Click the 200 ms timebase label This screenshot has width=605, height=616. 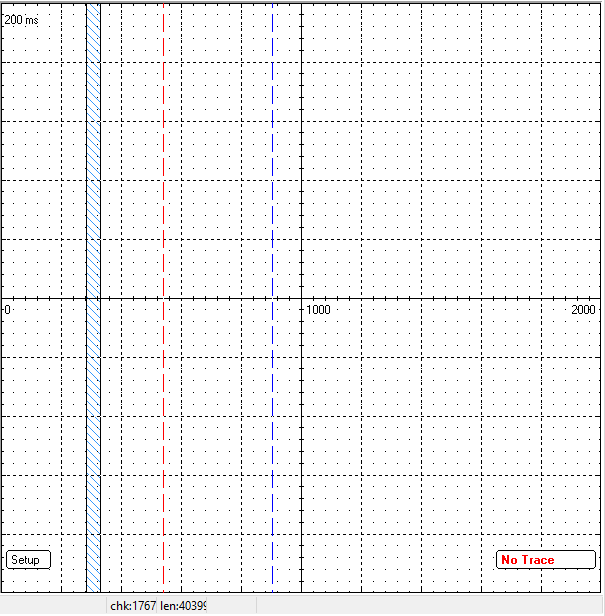pyautogui.click(x=22, y=20)
